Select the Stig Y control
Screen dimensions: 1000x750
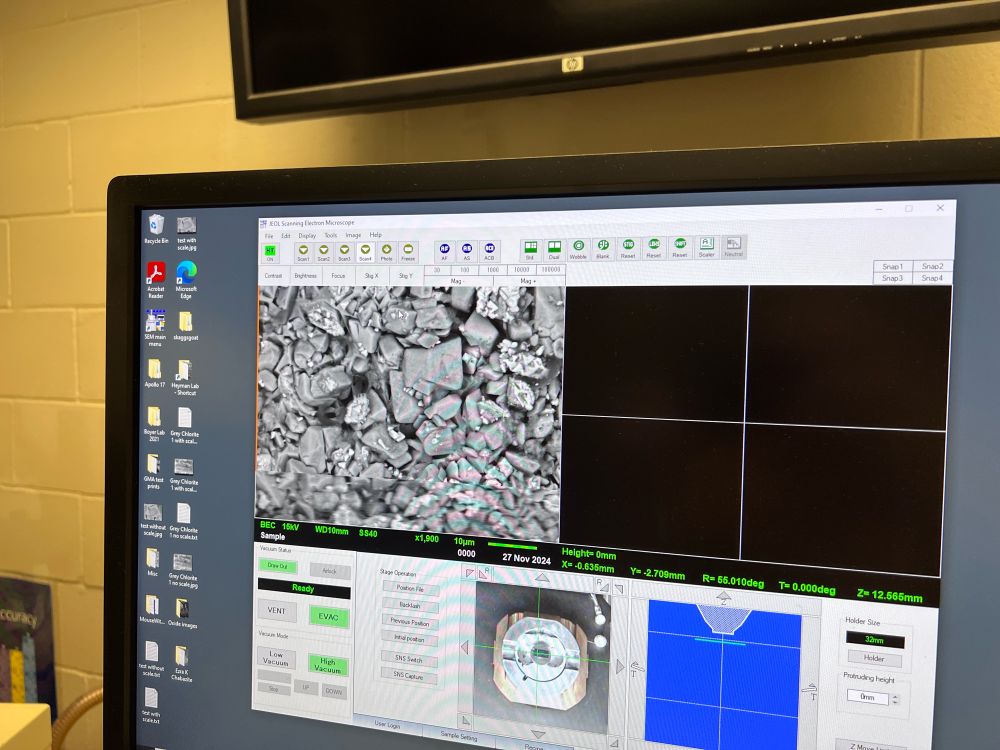pos(406,276)
